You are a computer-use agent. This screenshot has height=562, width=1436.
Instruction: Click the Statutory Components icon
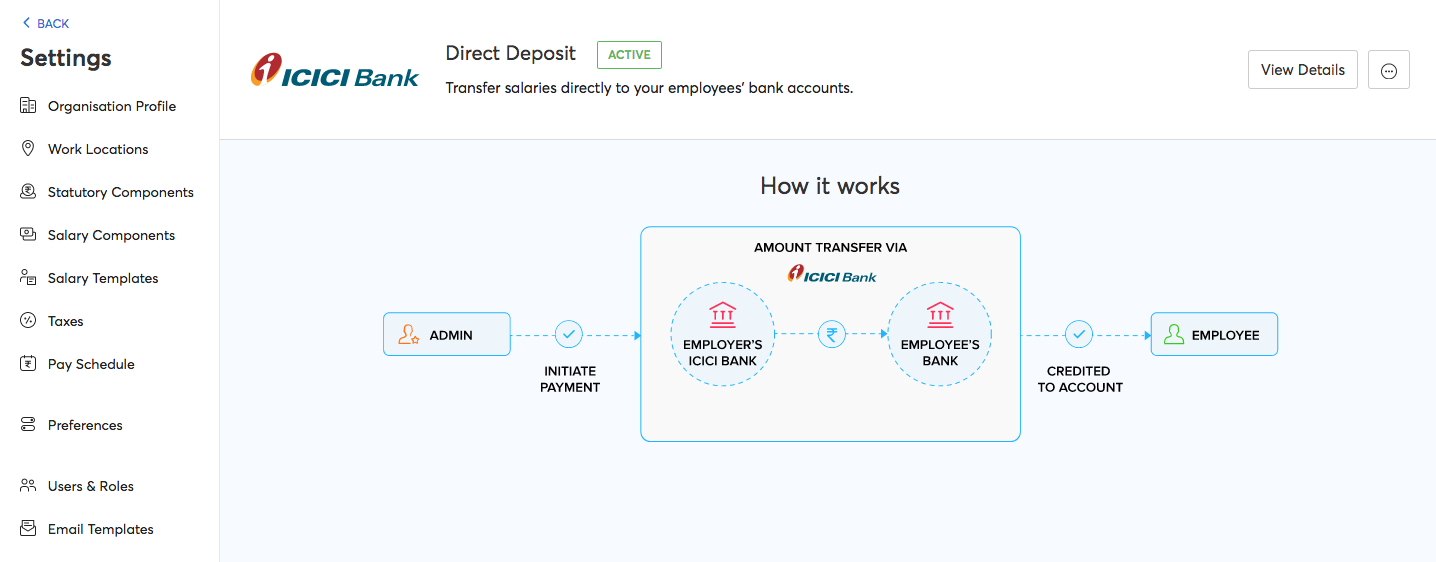coord(28,192)
